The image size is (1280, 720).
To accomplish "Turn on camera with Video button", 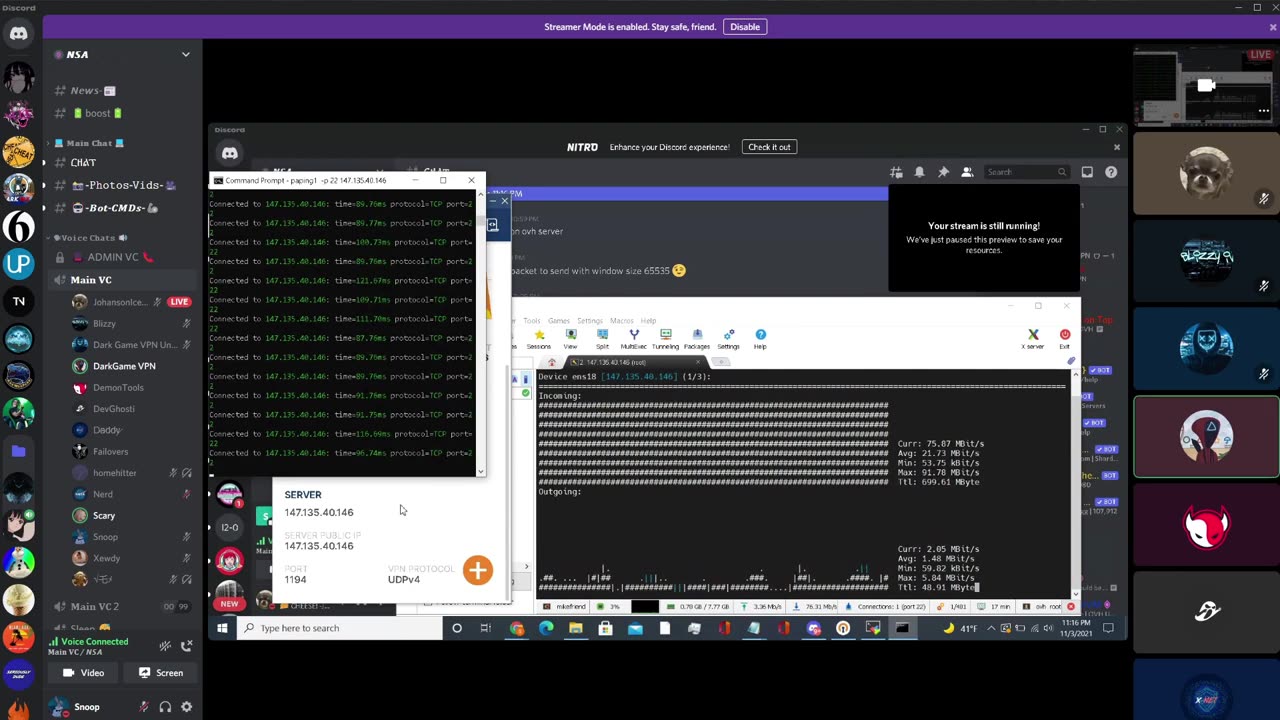I will click(x=83, y=673).
